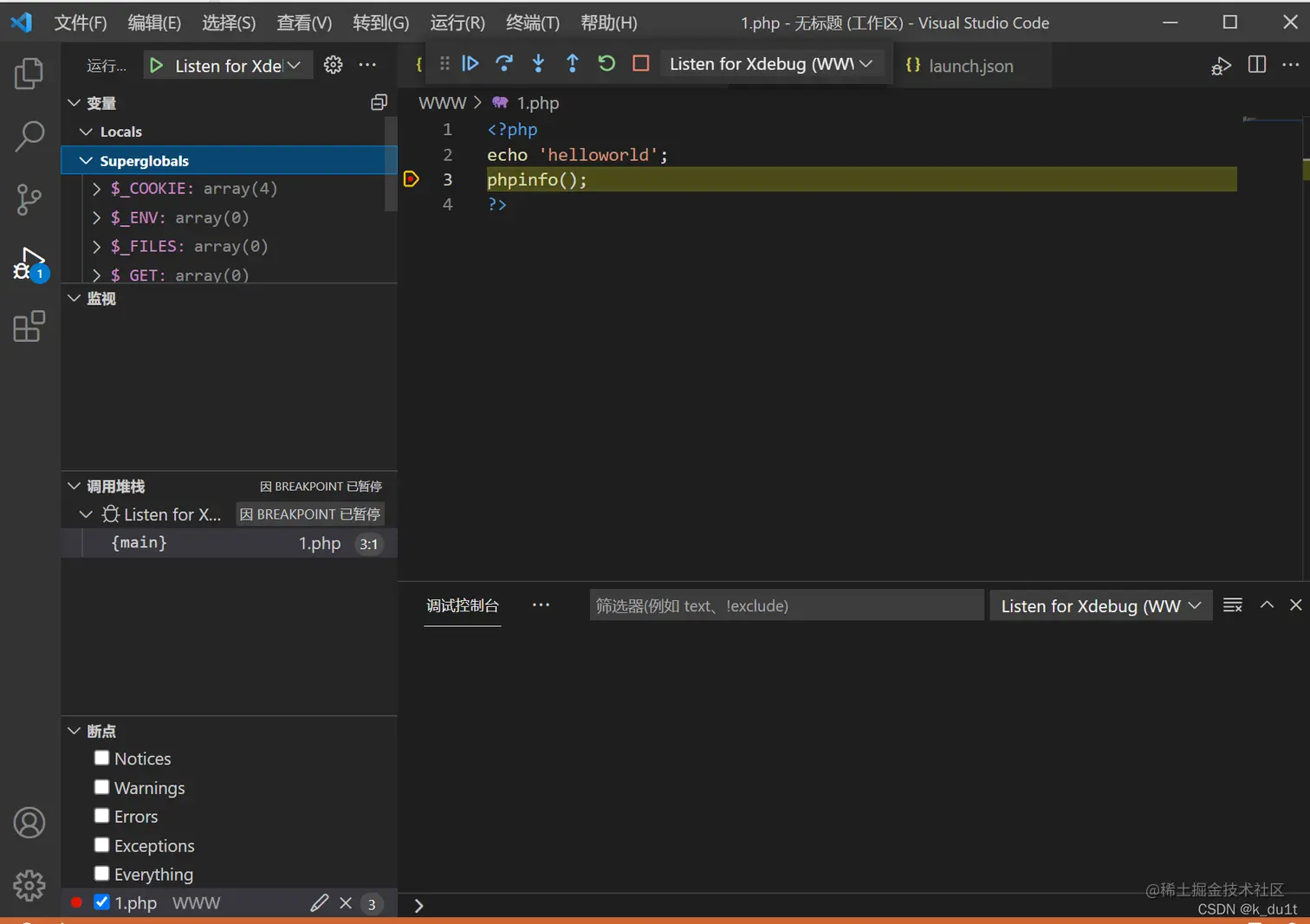
Task: Select the 调试控制台 panel tab
Action: point(463,605)
